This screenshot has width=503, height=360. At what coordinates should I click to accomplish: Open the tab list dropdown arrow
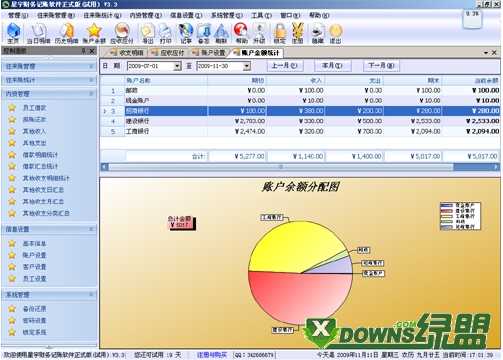click(x=486, y=53)
